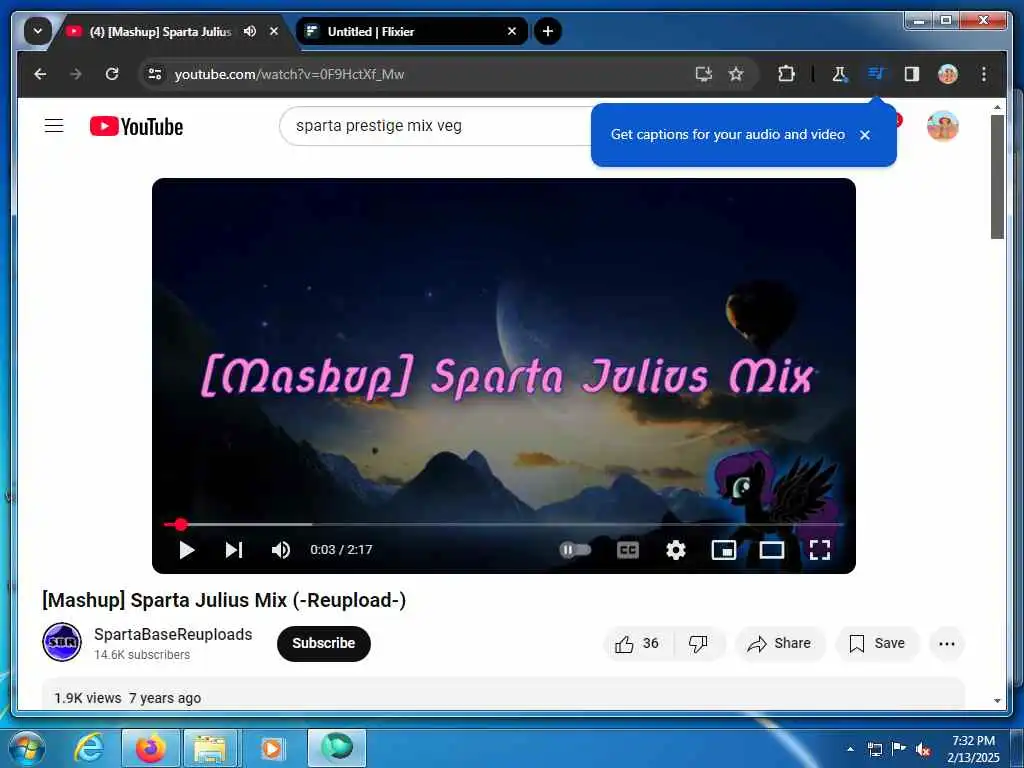Seek on the video progress bar

click(x=504, y=524)
